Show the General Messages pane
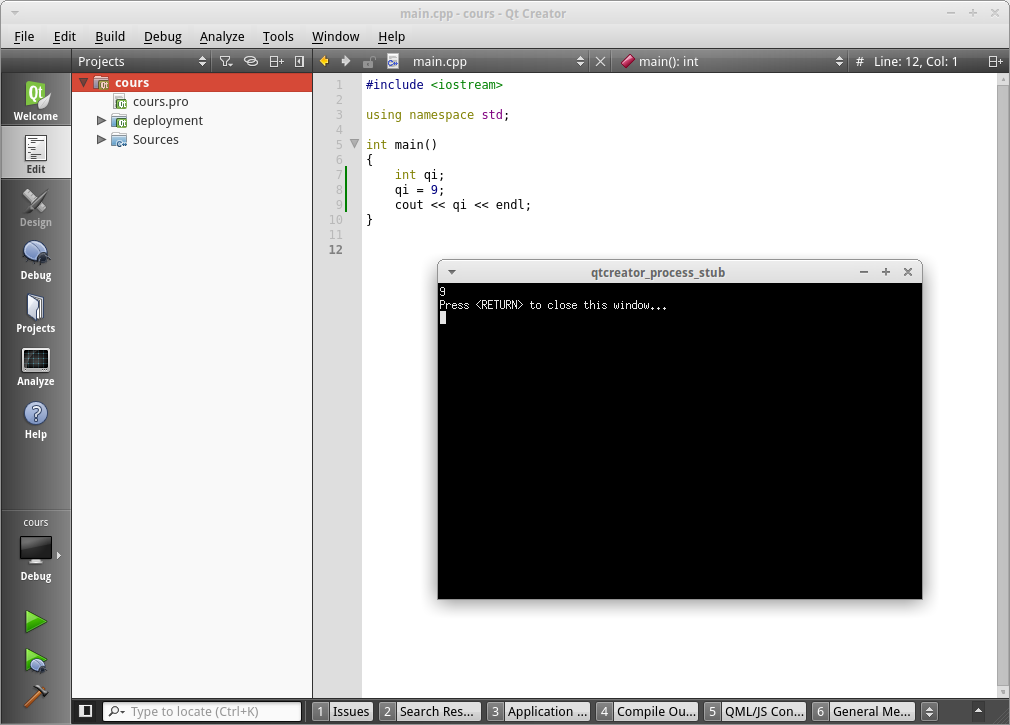This screenshot has height=725, width=1010. click(863, 711)
